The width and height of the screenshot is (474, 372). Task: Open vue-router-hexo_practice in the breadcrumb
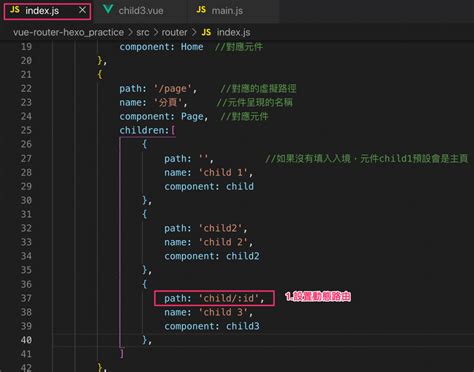(x=68, y=32)
